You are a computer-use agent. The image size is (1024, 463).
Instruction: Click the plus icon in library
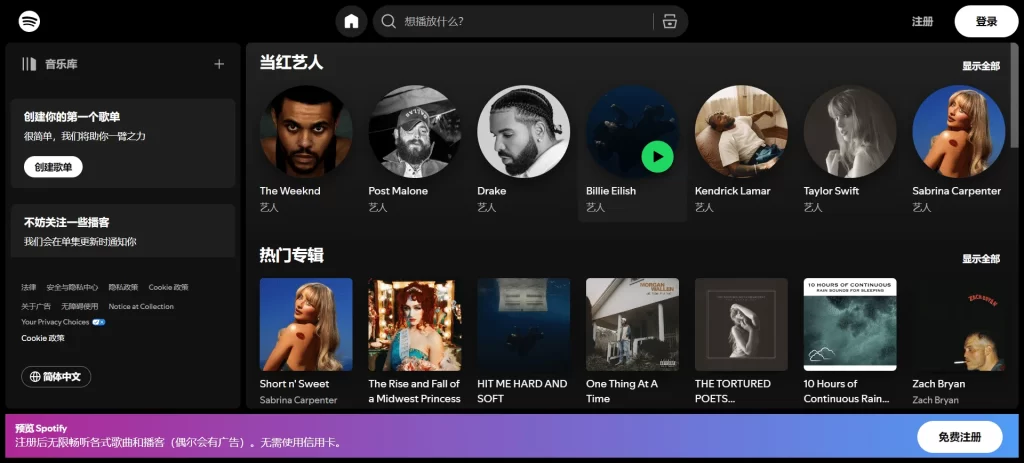pyautogui.click(x=219, y=64)
